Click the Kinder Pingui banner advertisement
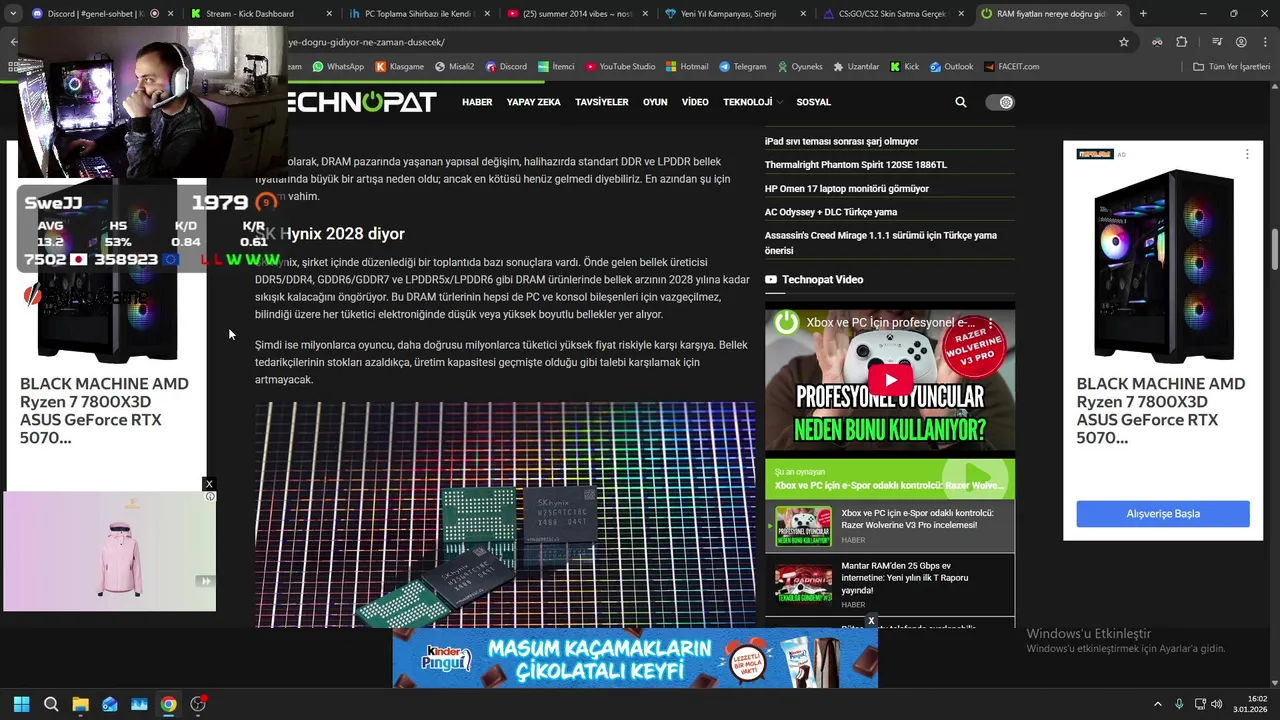 635,659
